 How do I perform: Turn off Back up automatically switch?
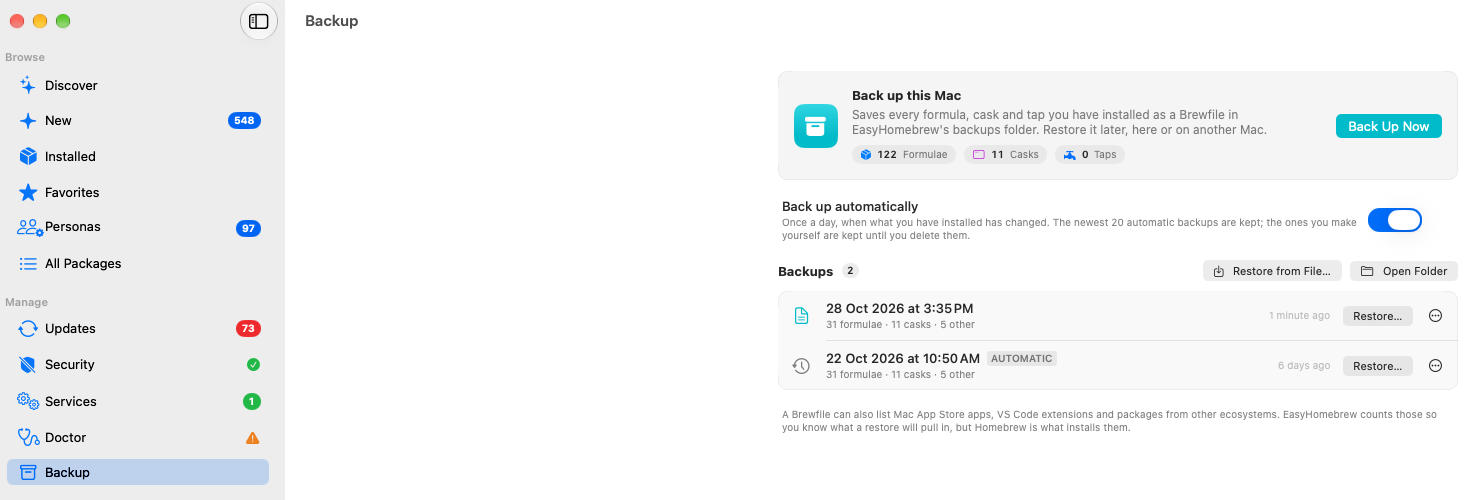coord(1394,220)
